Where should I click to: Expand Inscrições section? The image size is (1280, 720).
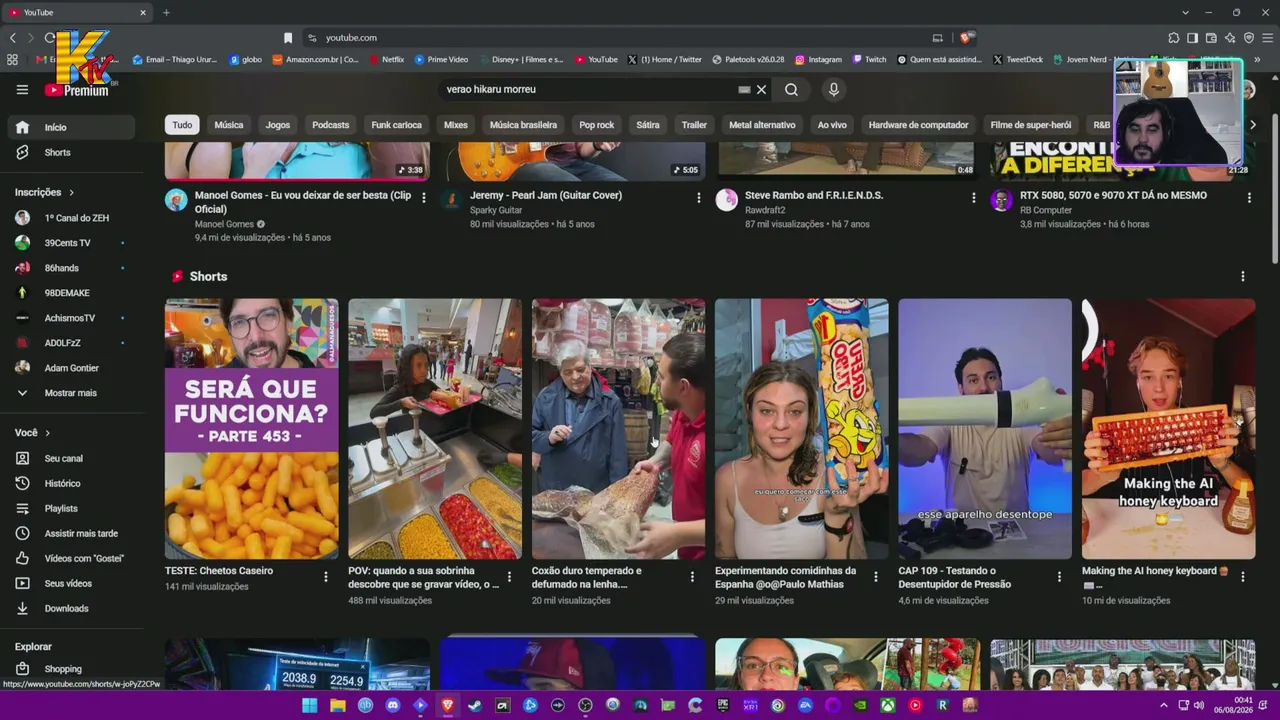44,192
